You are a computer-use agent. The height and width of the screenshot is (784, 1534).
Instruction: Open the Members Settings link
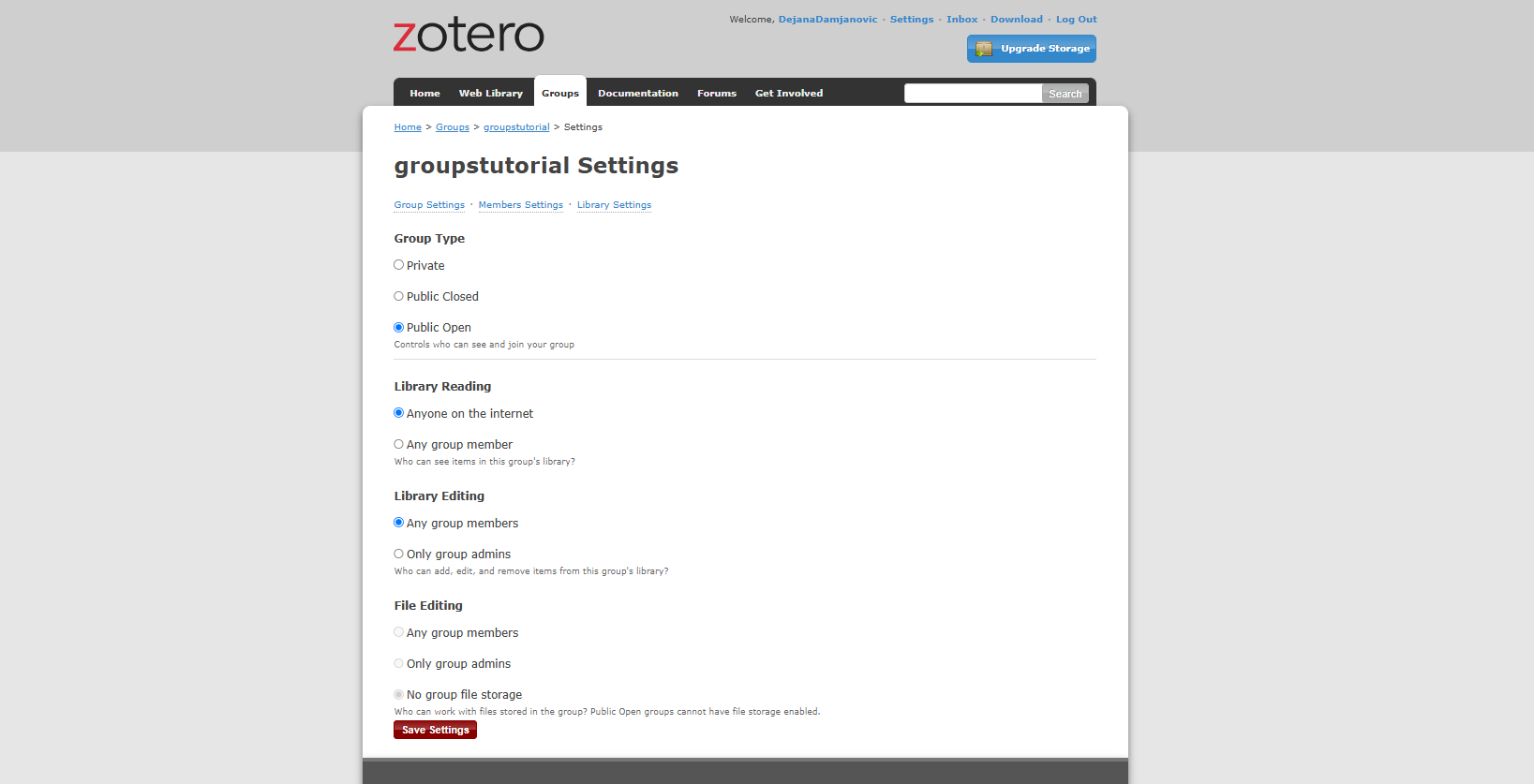(521, 205)
